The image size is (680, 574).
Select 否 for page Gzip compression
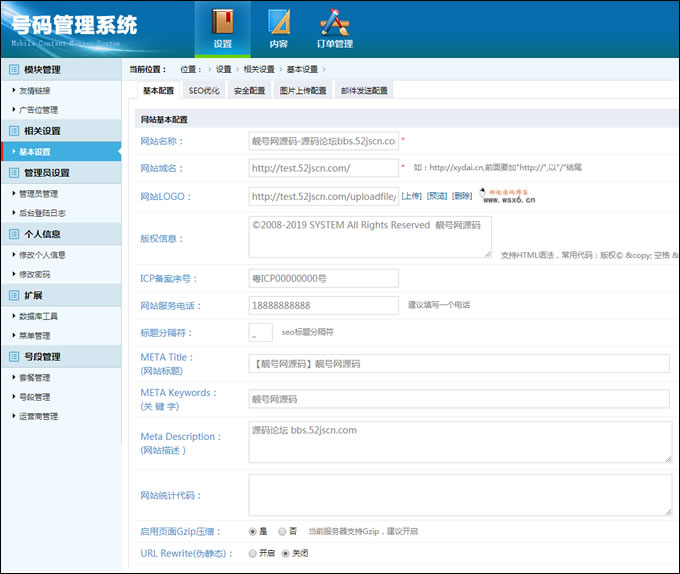tap(283, 531)
